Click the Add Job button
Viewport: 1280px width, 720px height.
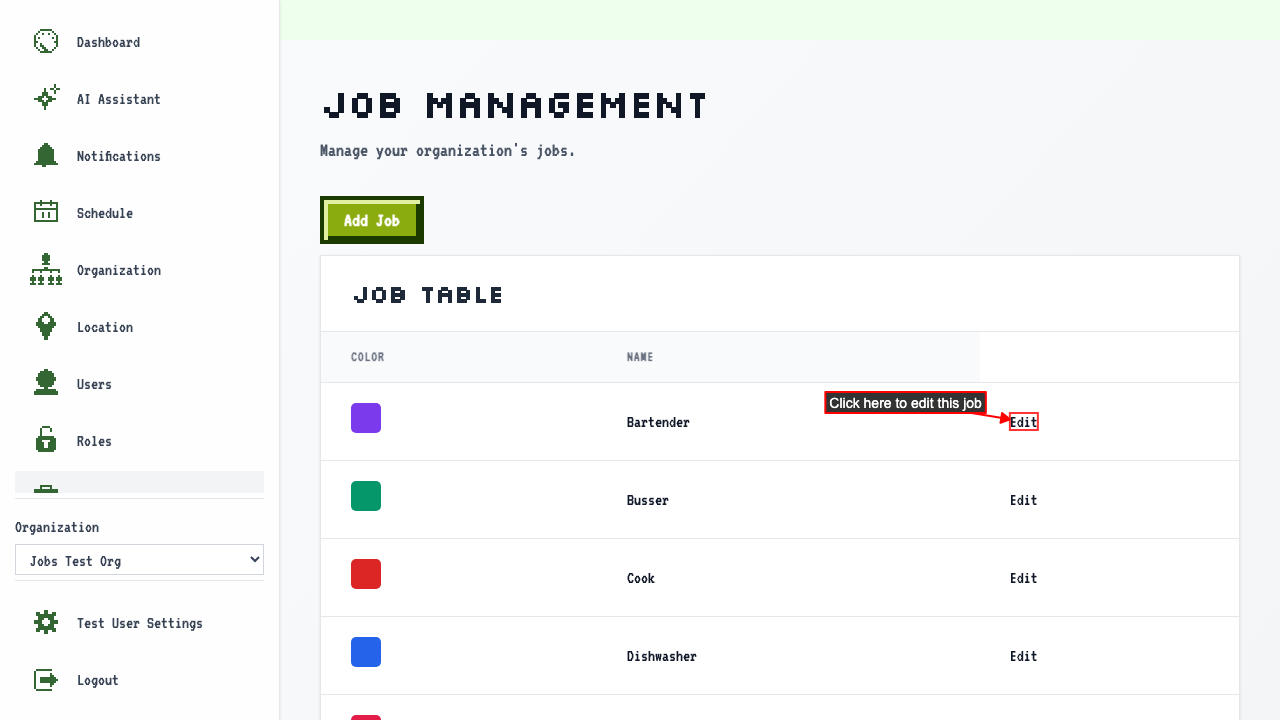(x=372, y=220)
